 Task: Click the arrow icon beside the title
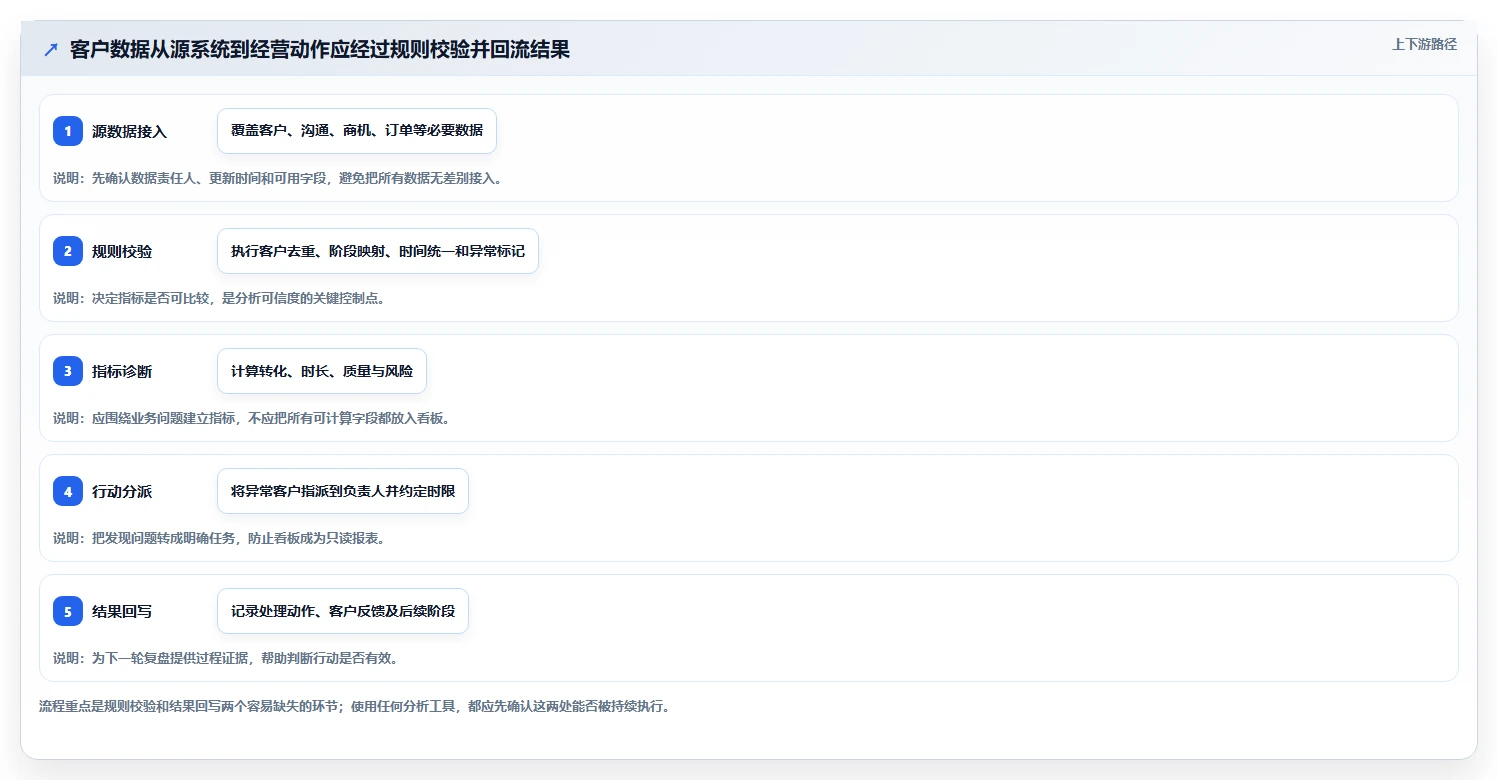tap(51, 50)
